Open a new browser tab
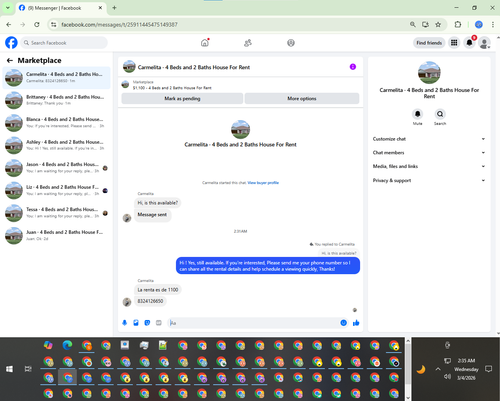This screenshot has height=401, width=500. tap(114, 8)
